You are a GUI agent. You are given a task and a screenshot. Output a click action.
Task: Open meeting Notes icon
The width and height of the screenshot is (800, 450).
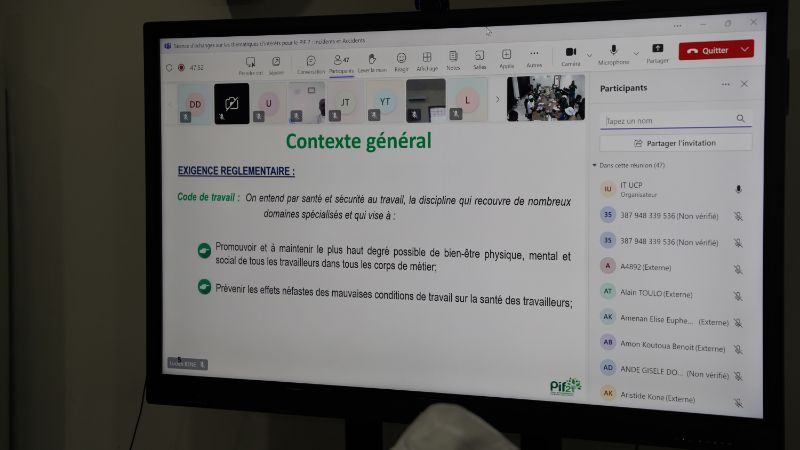point(453,58)
